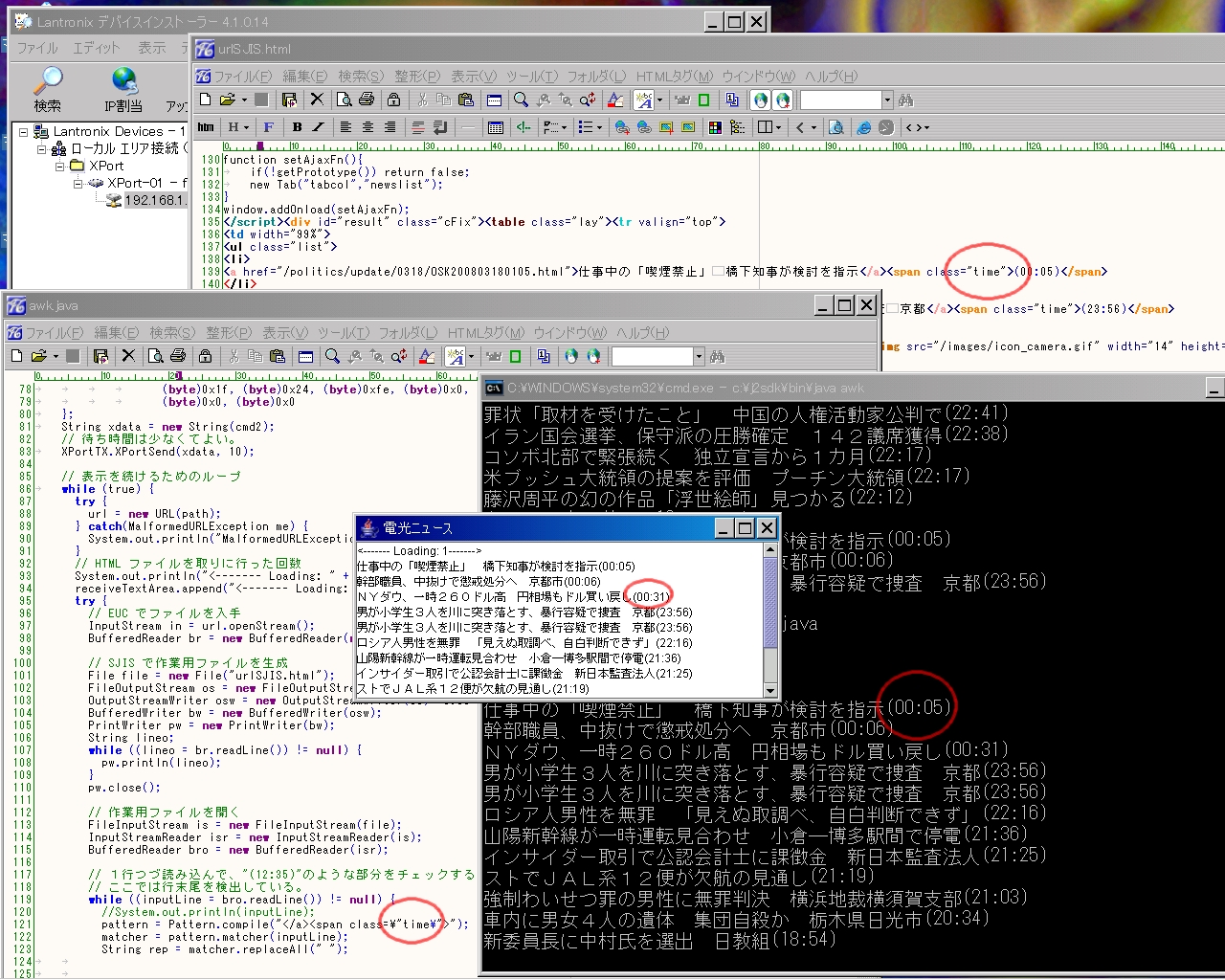Screen dimensions: 1225x980
Task: Click the htm template icon in urlSJIS.html
Action: point(206,127)
